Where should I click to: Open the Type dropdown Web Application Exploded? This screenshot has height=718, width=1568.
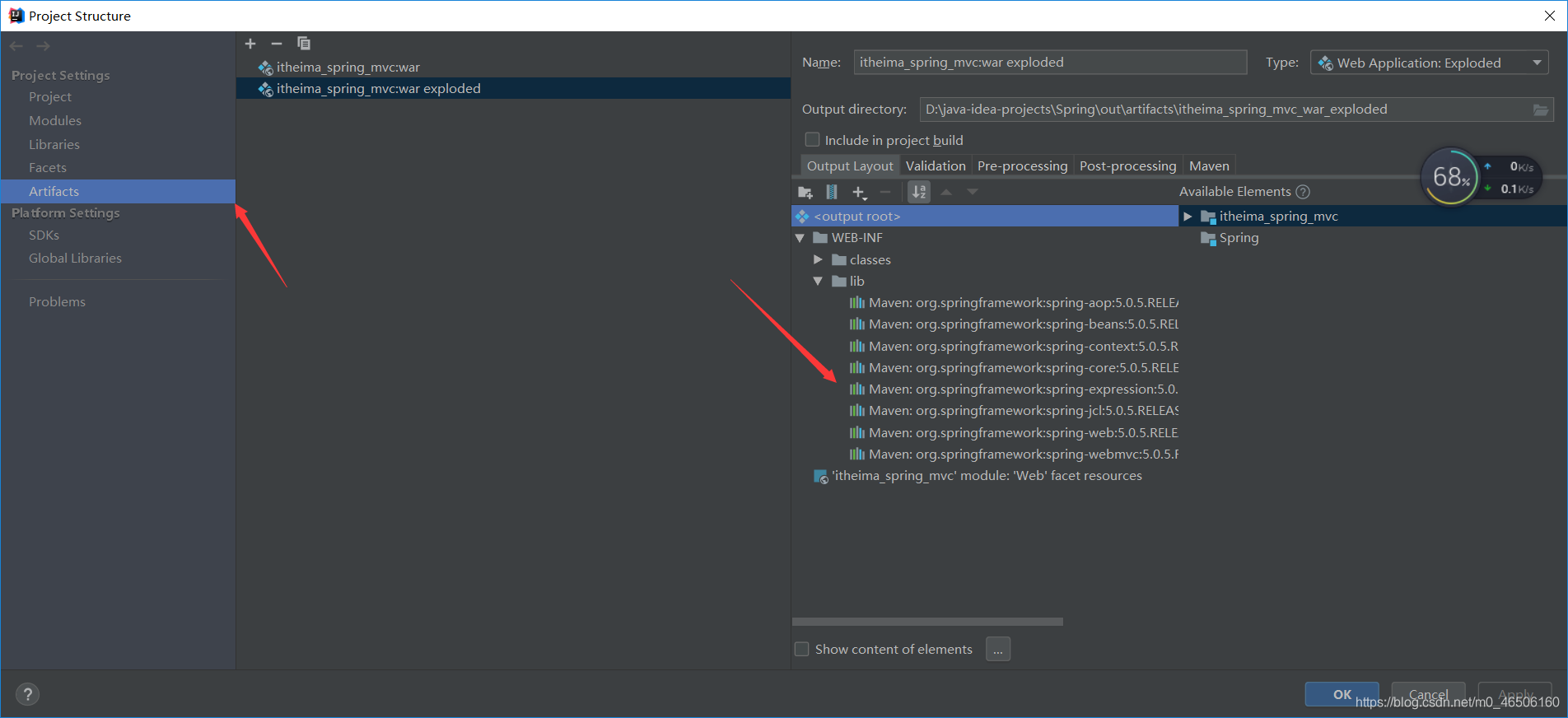click(1429, 63)
